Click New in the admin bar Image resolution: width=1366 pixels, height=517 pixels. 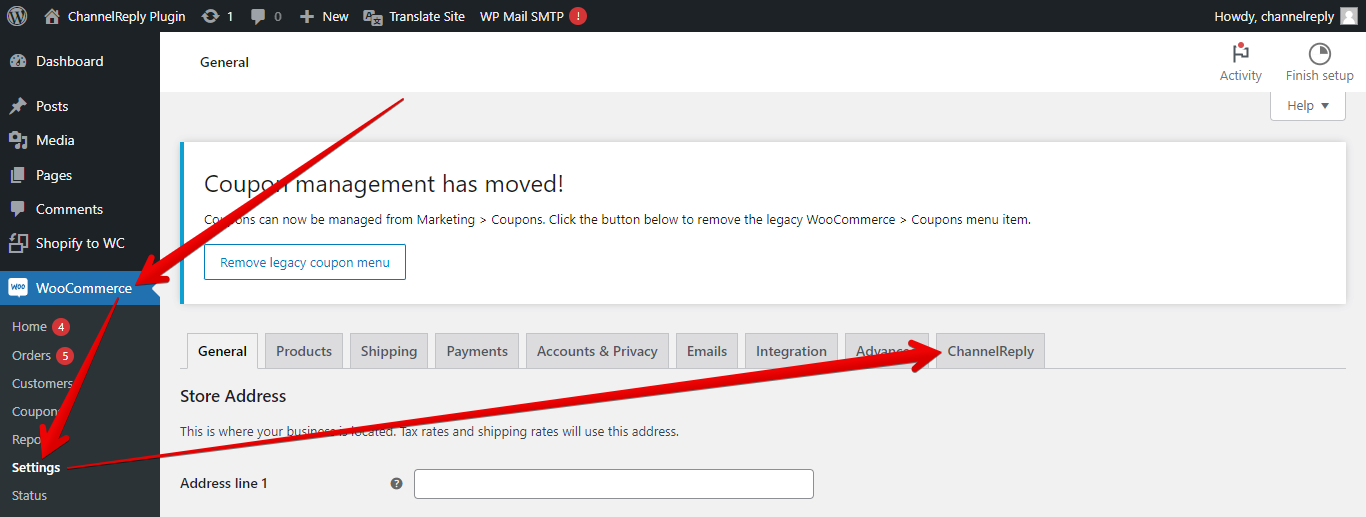(335, 16)
